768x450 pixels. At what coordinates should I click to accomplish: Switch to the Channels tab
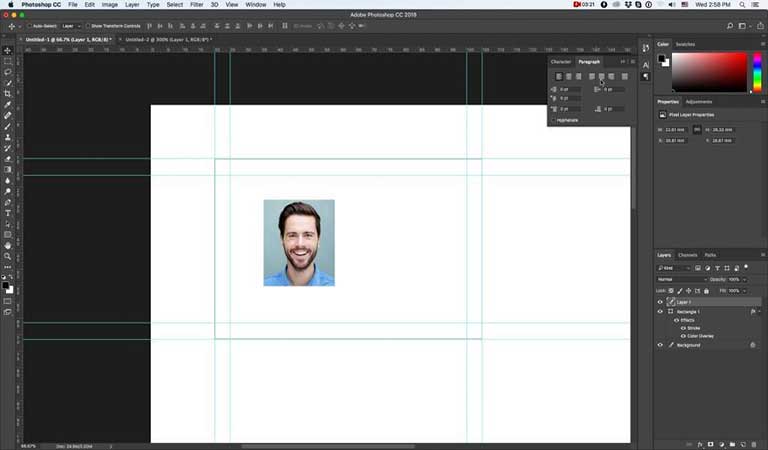click(688, 255)
